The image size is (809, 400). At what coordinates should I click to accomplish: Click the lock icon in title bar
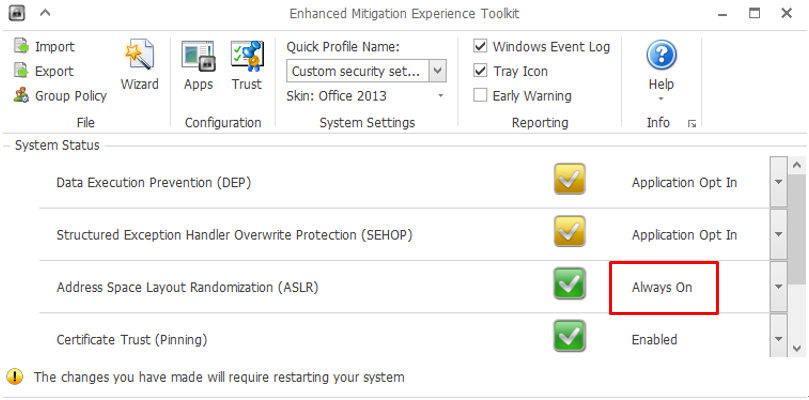(x=17, y=13)
